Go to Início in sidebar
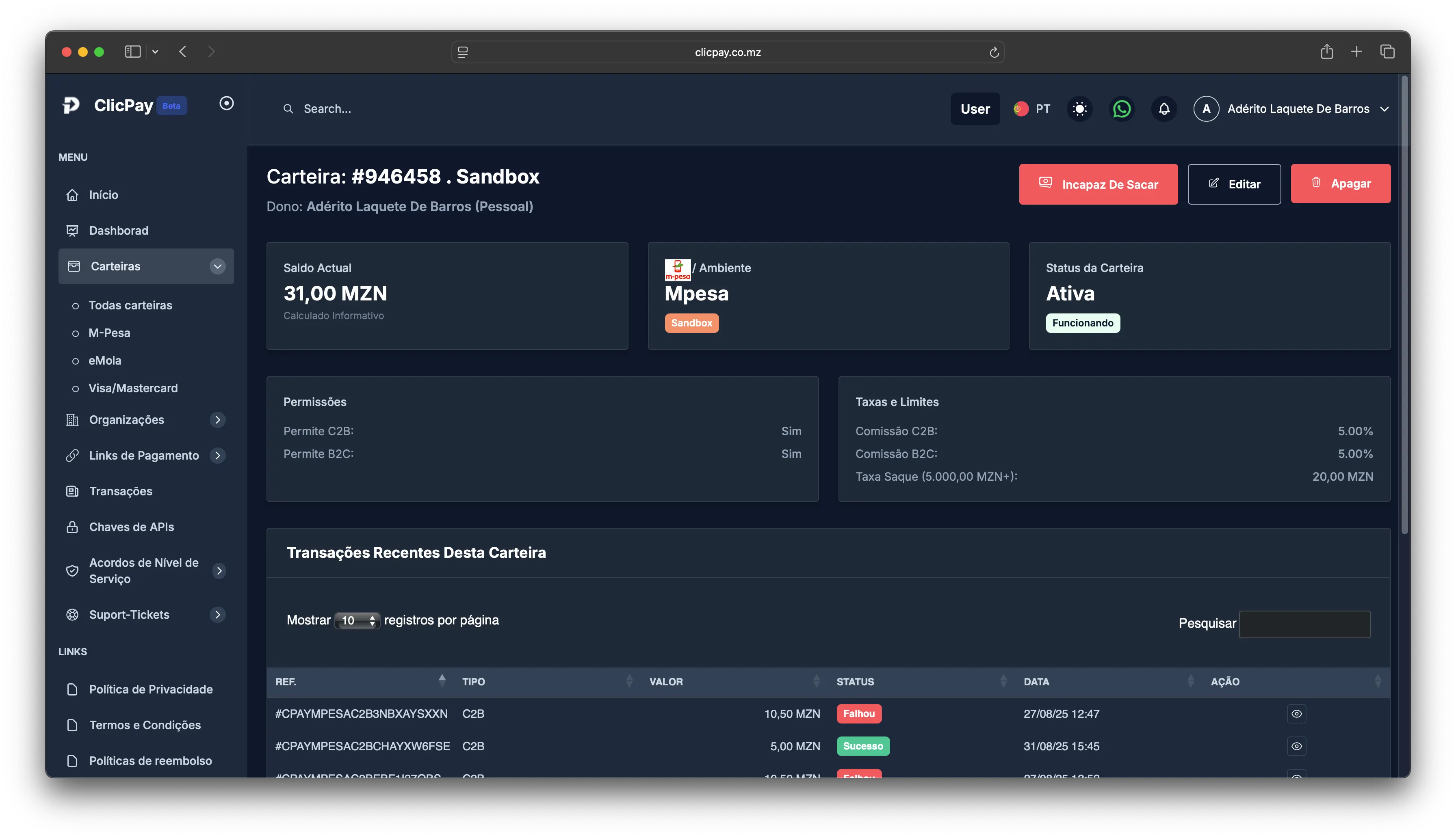 pos(104,195)
